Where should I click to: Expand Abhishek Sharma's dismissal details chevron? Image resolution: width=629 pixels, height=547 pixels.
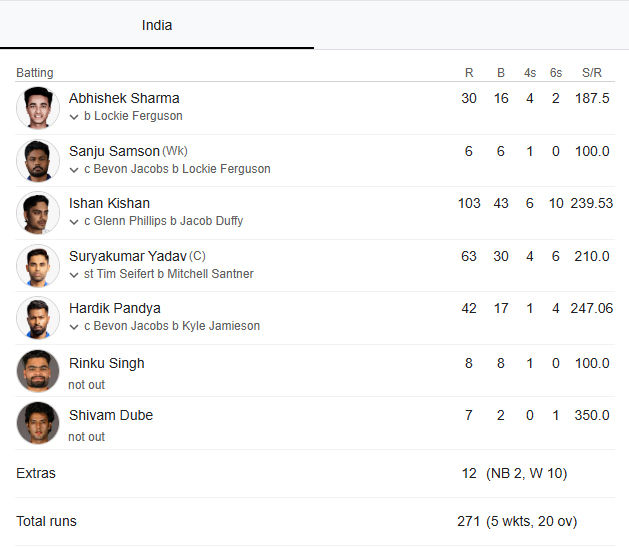(x=74, y=117)
